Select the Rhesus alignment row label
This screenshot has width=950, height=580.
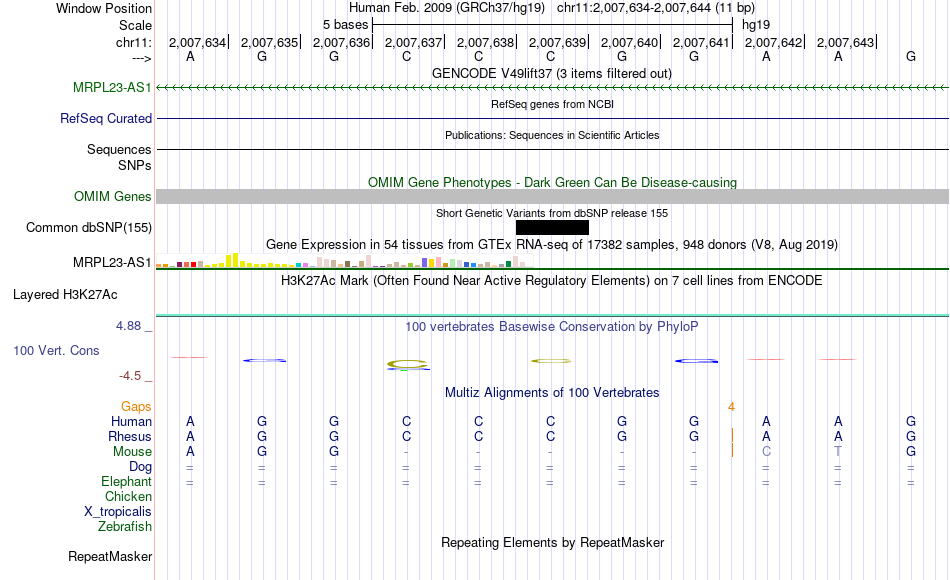coord(130,437)
